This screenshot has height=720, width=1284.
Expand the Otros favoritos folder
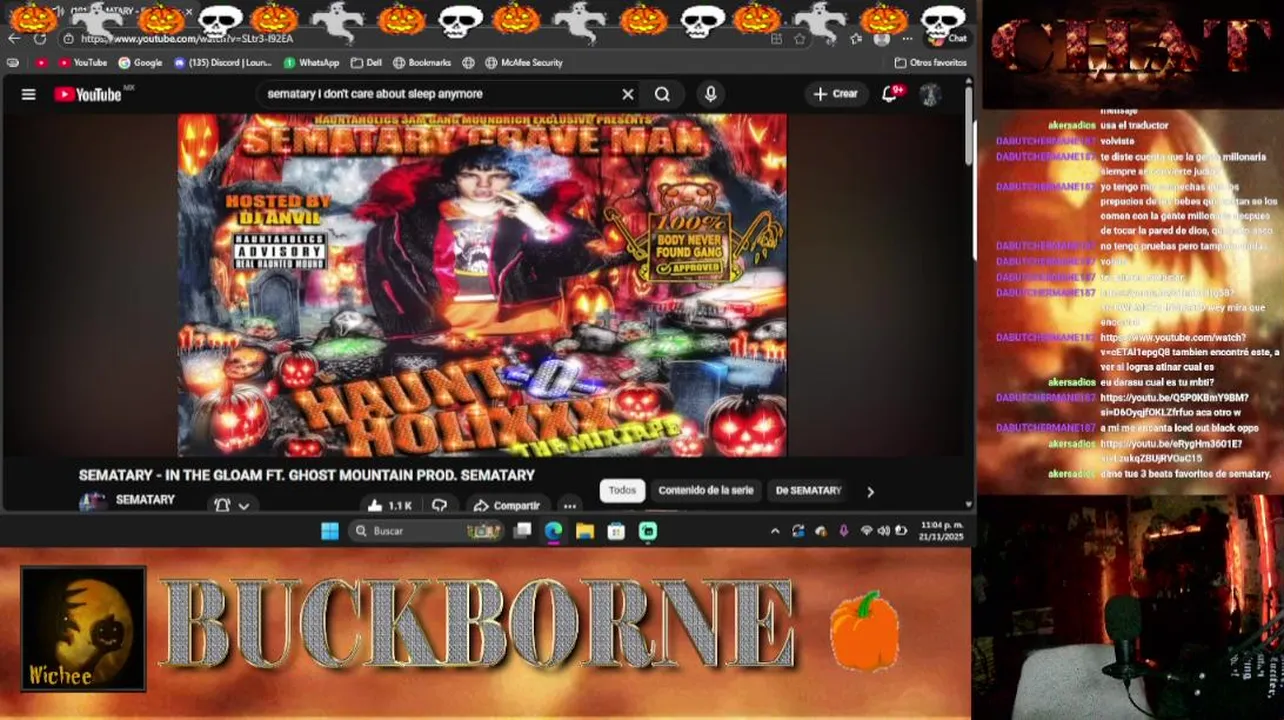click(x=930, y=62)
